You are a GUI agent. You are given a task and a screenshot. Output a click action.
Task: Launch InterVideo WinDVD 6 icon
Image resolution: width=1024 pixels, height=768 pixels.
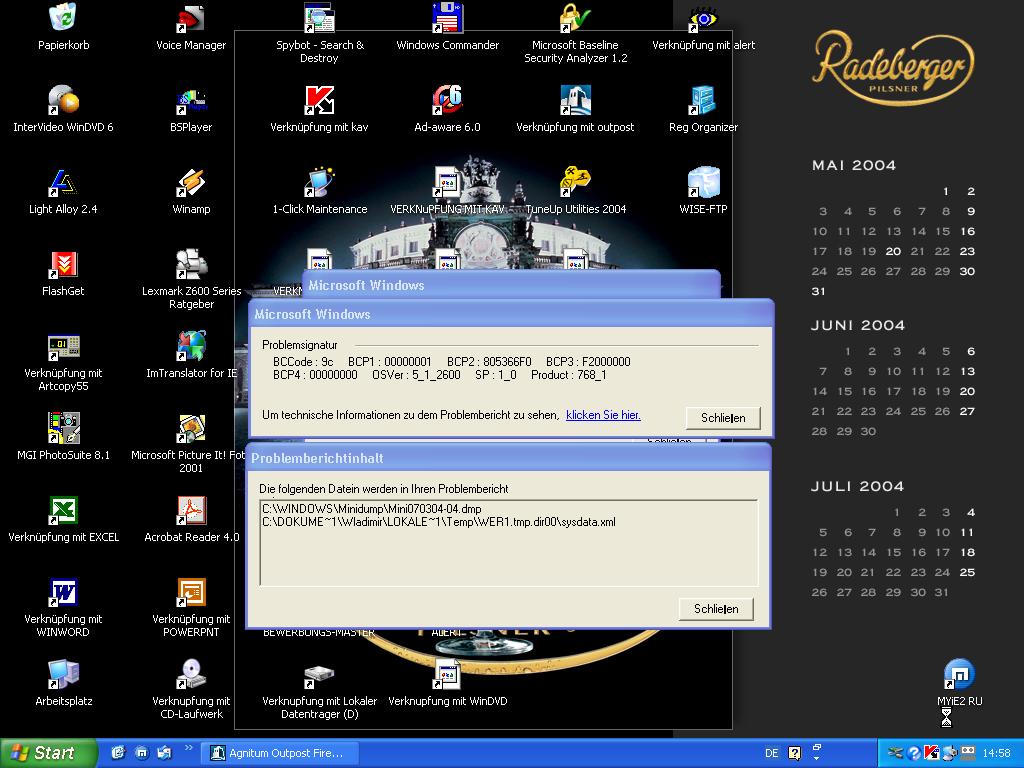63,109
